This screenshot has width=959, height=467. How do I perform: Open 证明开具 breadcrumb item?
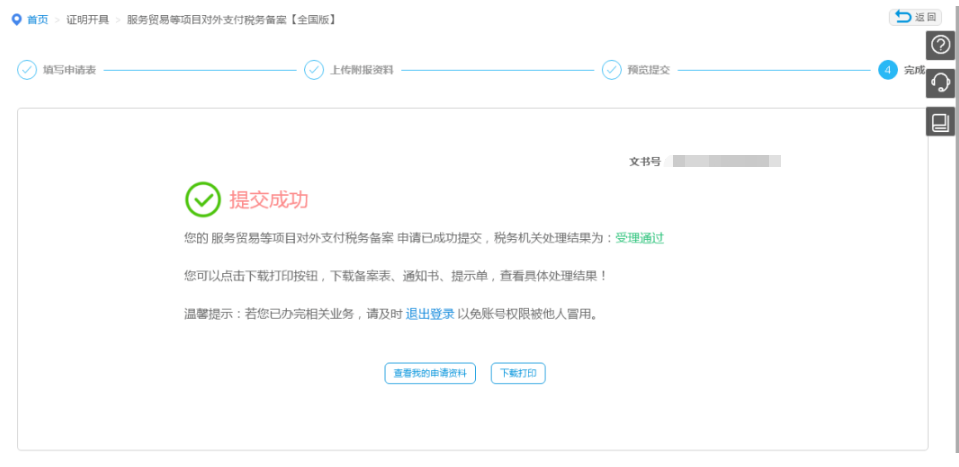87,20
